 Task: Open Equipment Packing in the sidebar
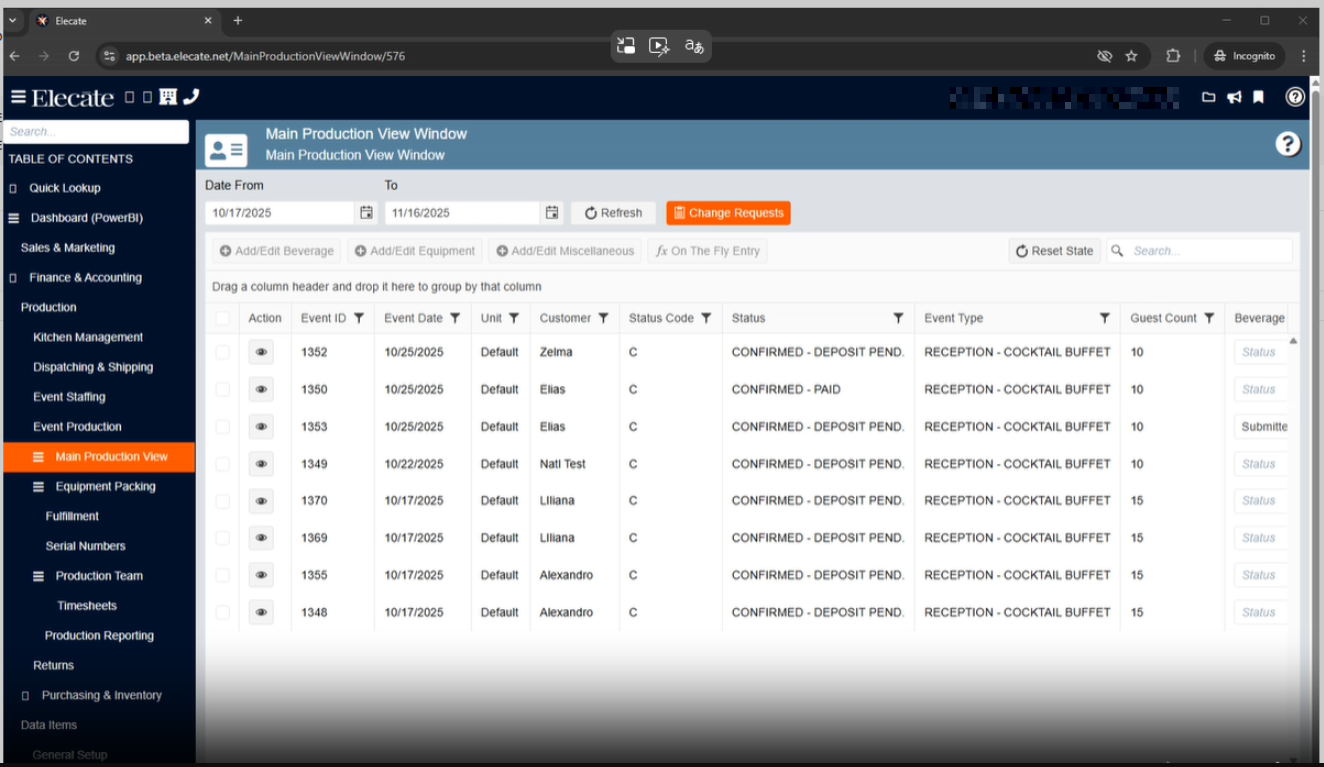click(x=105, y=487)
